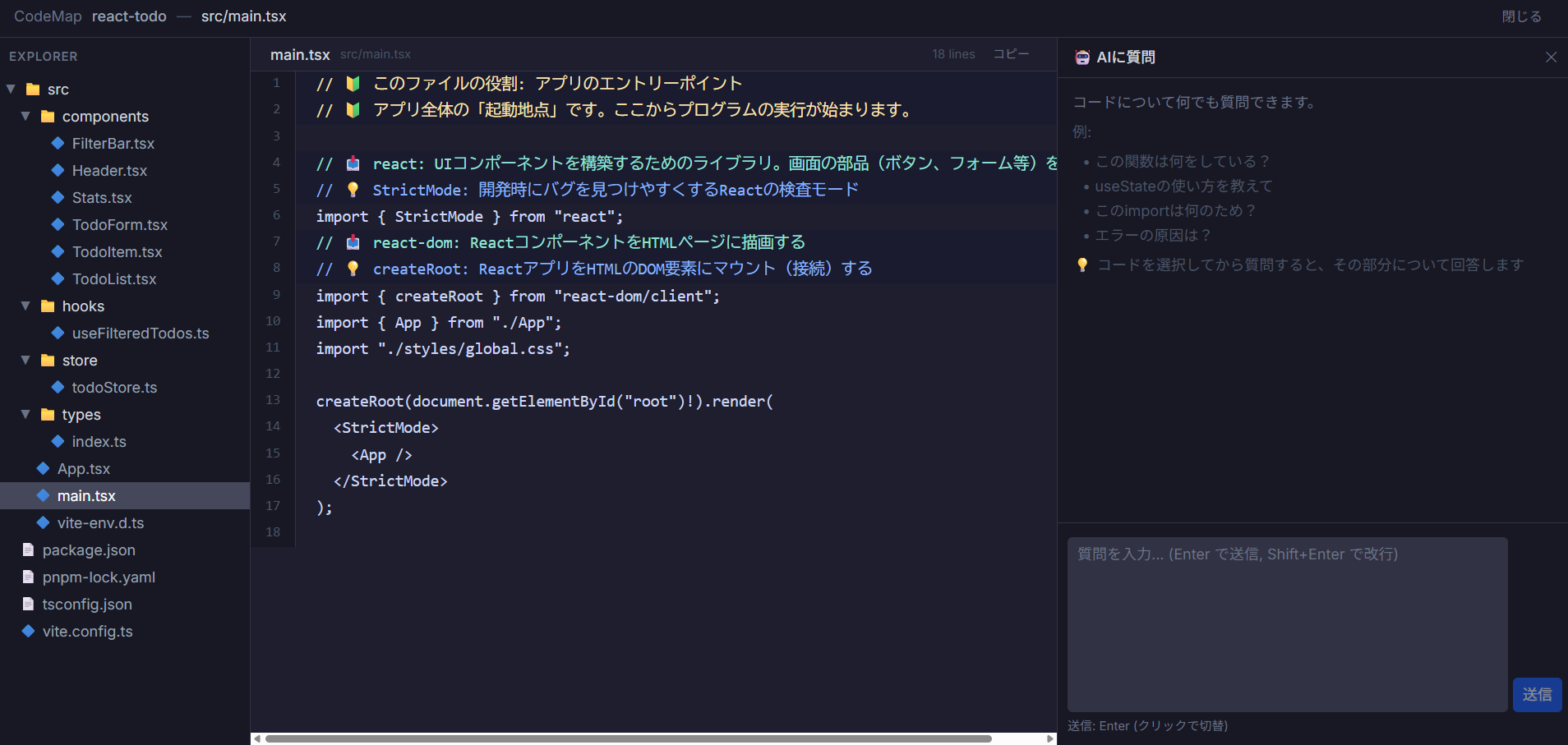Click the useFilteredTodos.ts file icon
1568x745 pixels.
[58, 333]
